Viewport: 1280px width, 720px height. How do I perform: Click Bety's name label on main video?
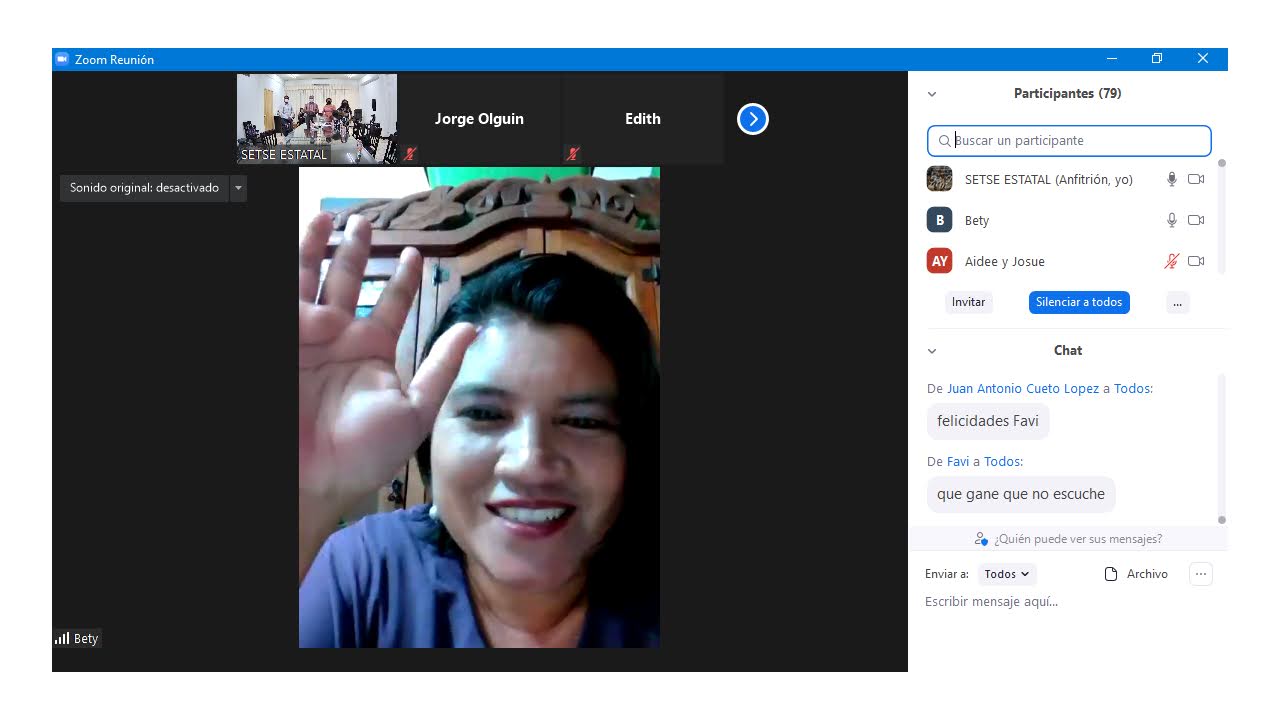pos(86,638)
